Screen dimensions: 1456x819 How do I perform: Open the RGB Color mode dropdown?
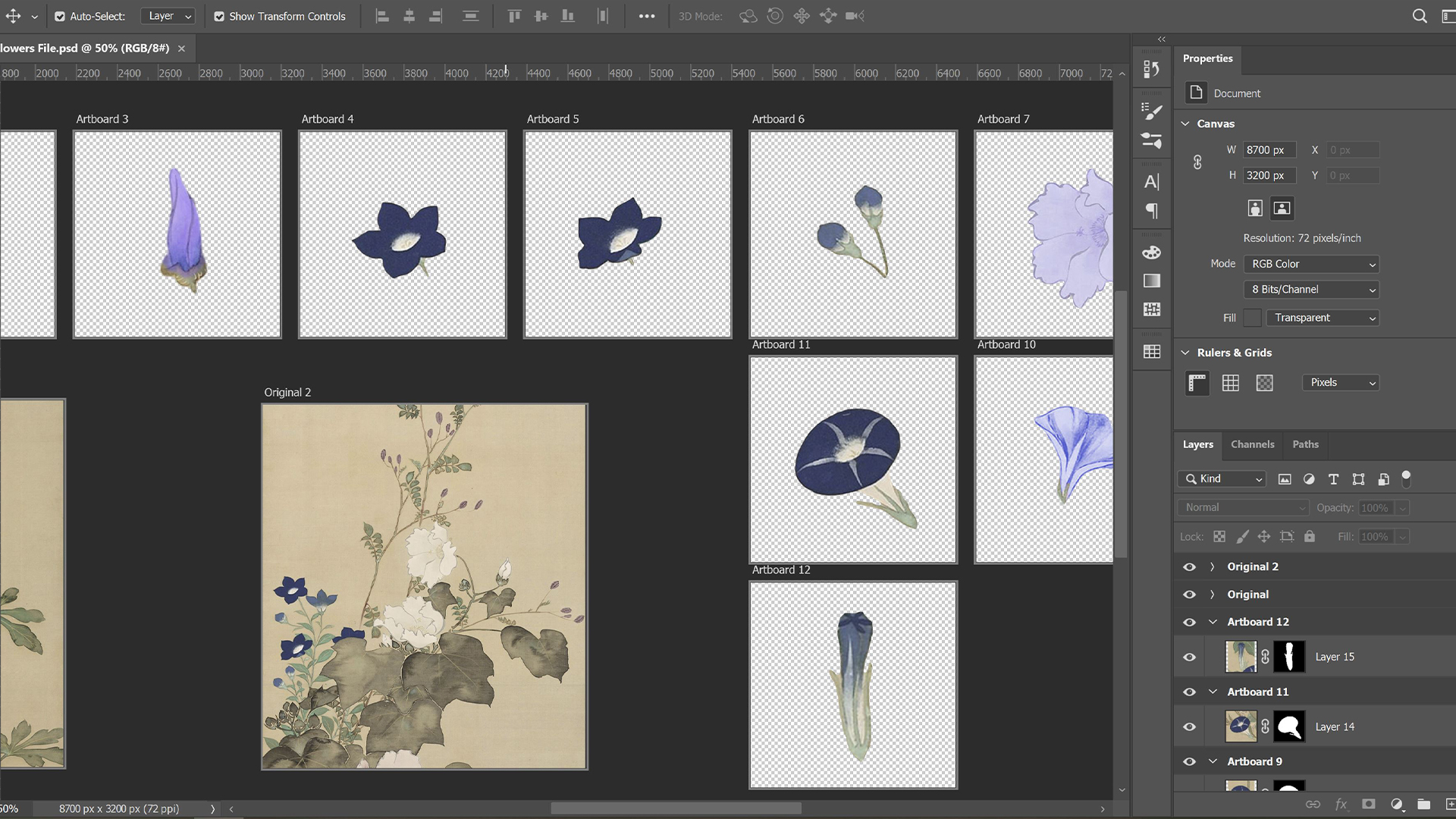[x=1311, y=264]
